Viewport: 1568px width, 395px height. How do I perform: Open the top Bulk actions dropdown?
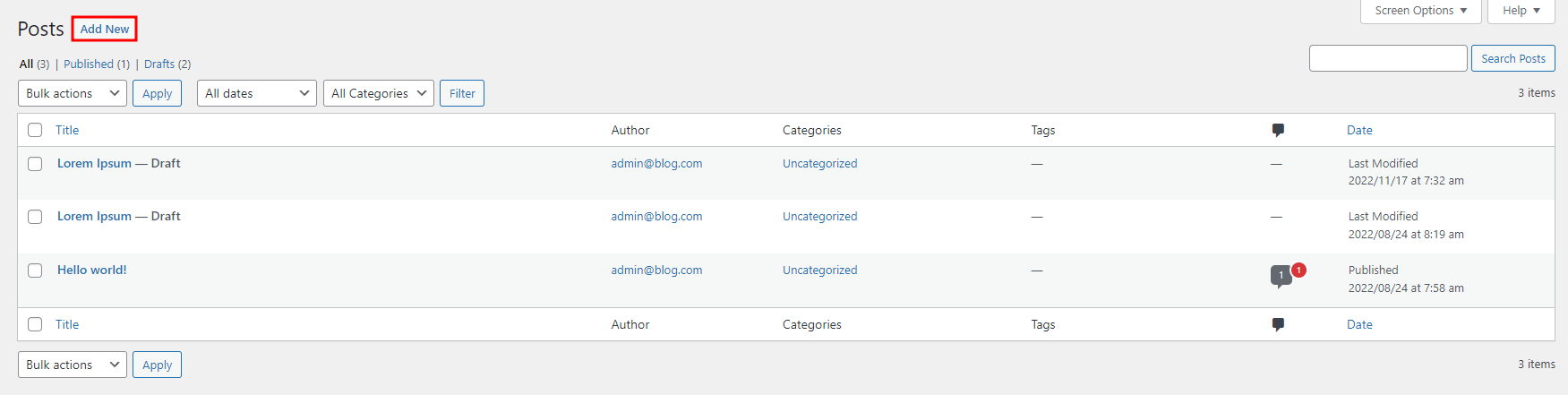(x=73, y=93)
